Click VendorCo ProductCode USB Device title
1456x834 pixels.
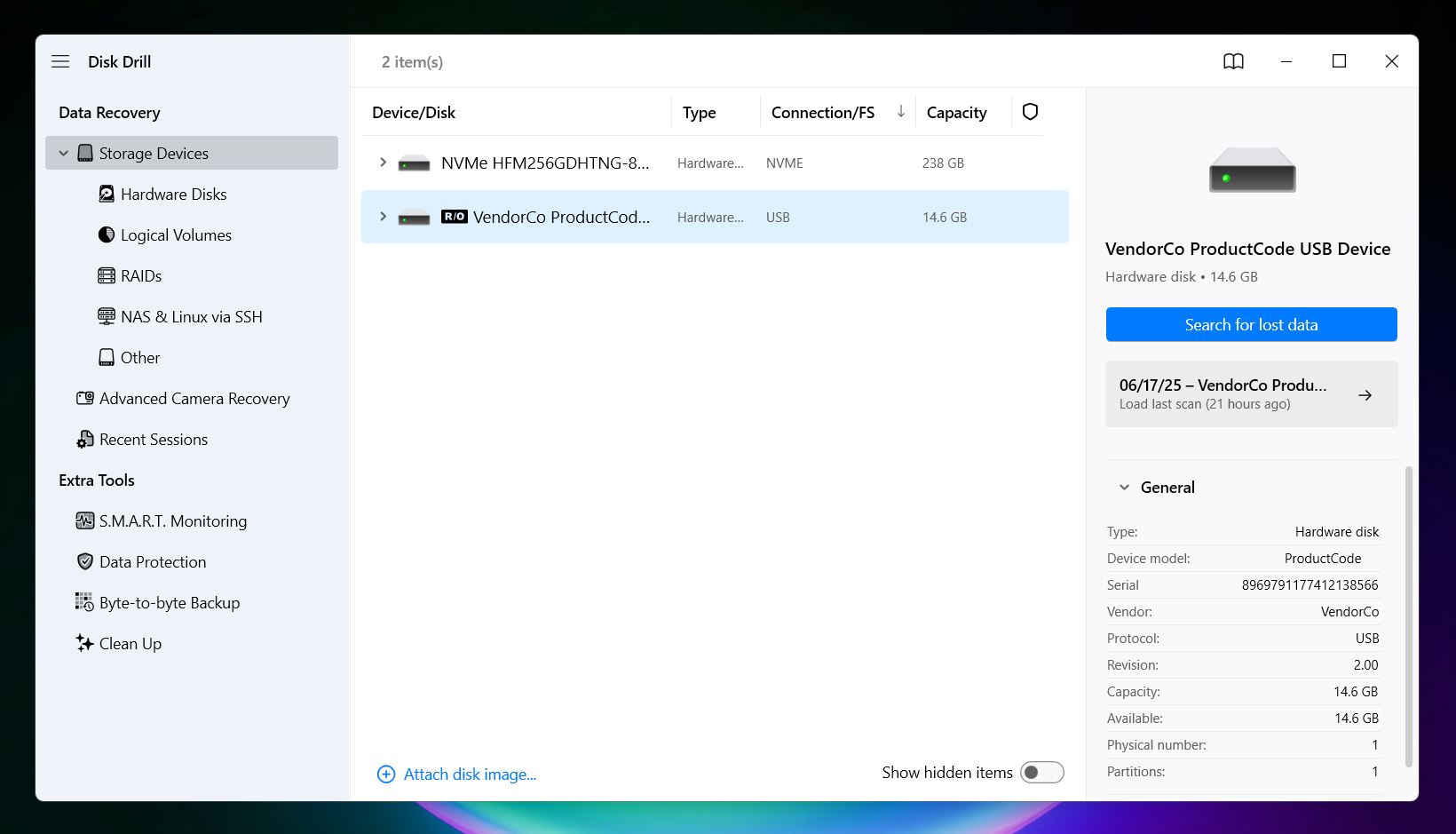pos(1247,249)
